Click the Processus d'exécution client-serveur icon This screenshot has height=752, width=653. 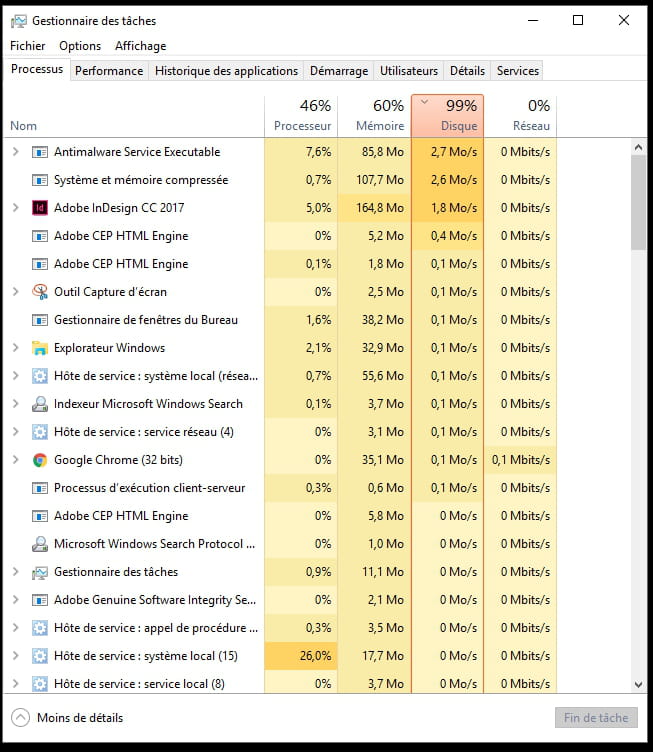click(40, 488)
